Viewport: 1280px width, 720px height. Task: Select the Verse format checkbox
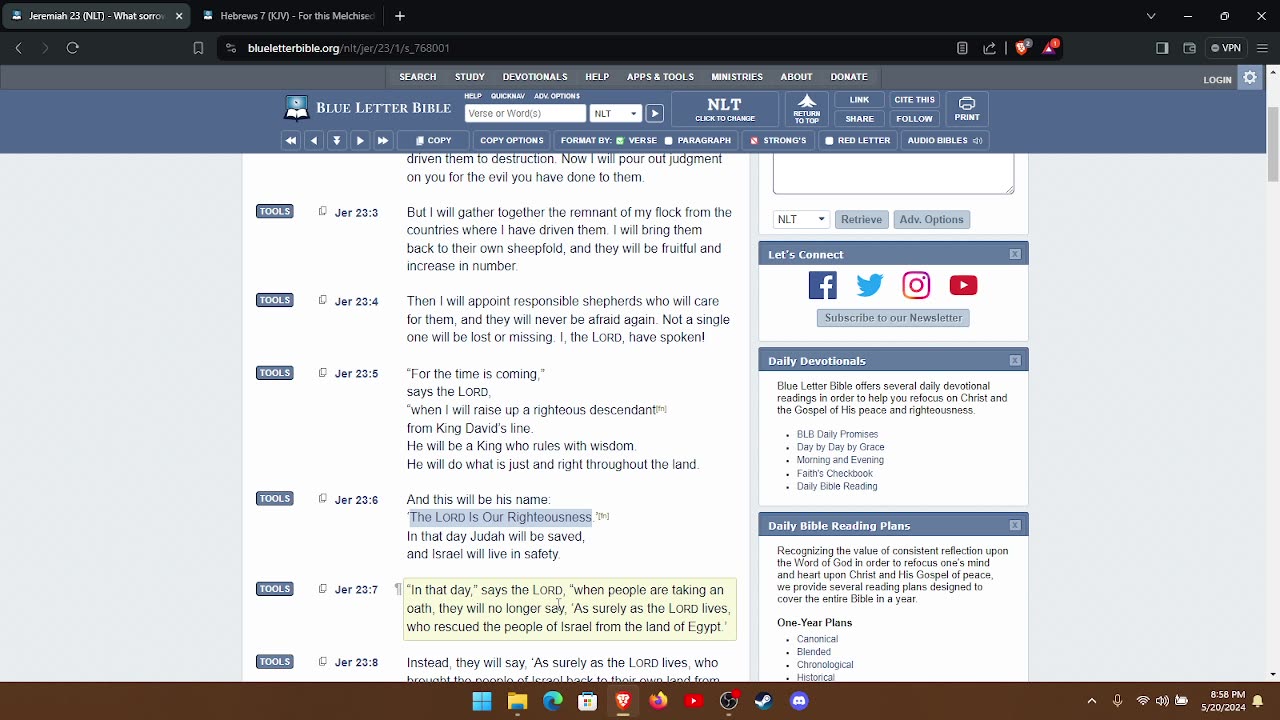(x=620, y=141)
